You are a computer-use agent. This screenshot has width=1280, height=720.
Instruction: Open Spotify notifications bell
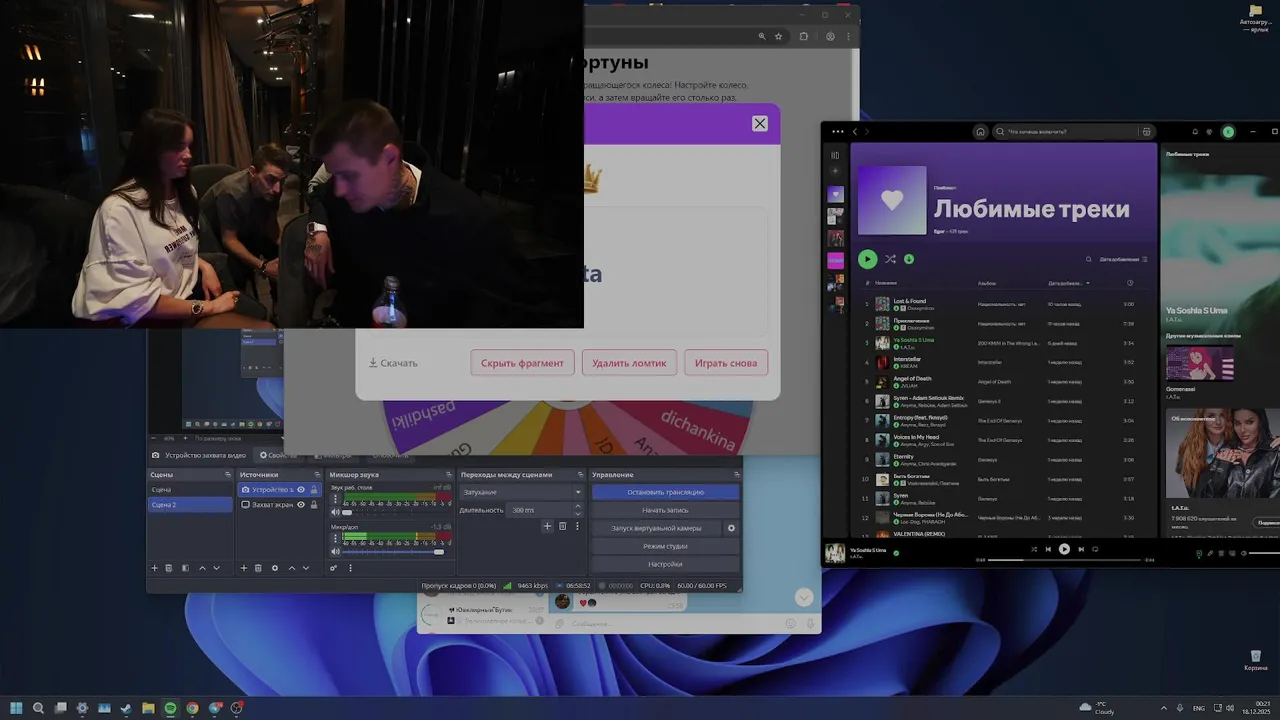tap(1194, 132)
